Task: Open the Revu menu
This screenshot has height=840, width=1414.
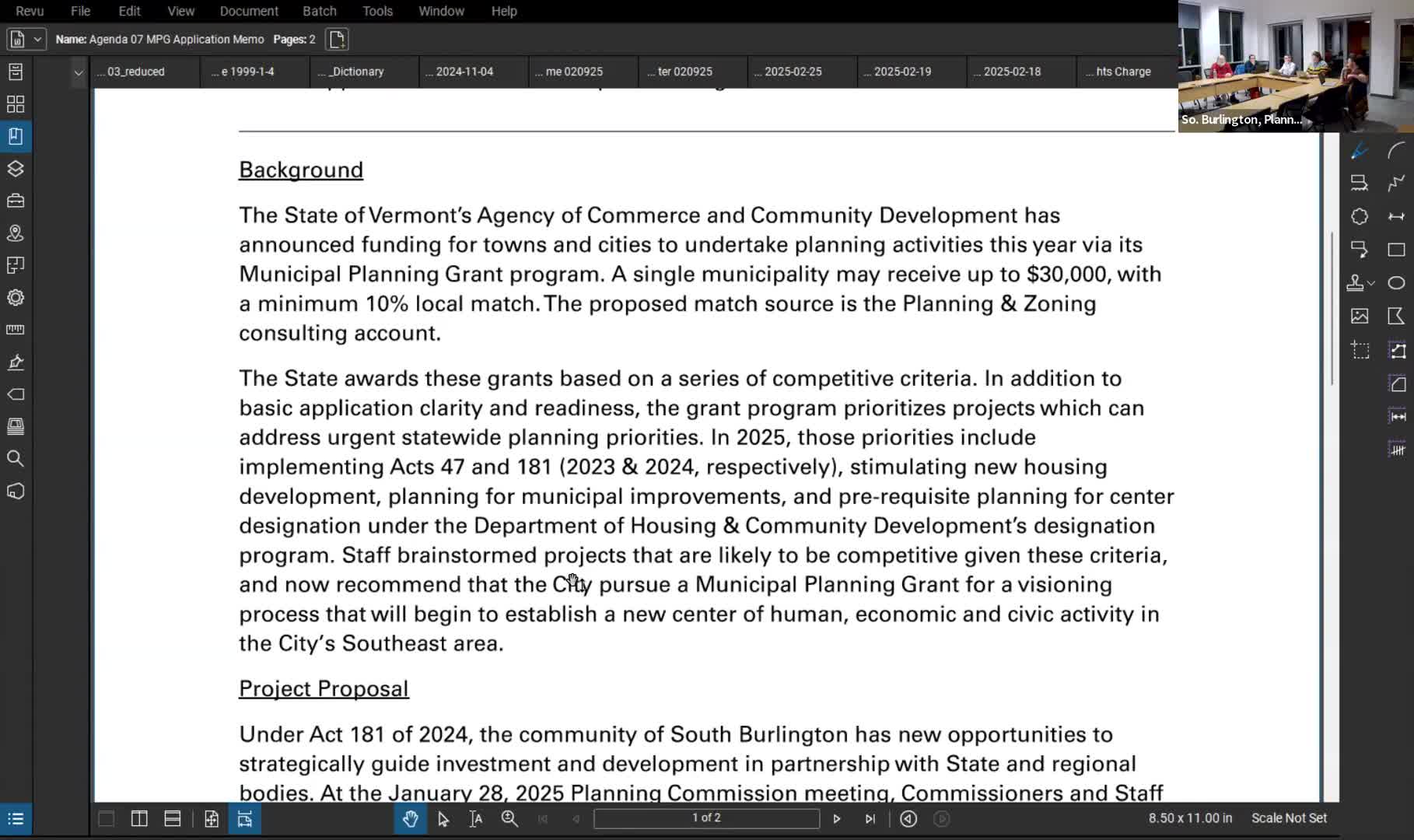Action: (30, 11)
